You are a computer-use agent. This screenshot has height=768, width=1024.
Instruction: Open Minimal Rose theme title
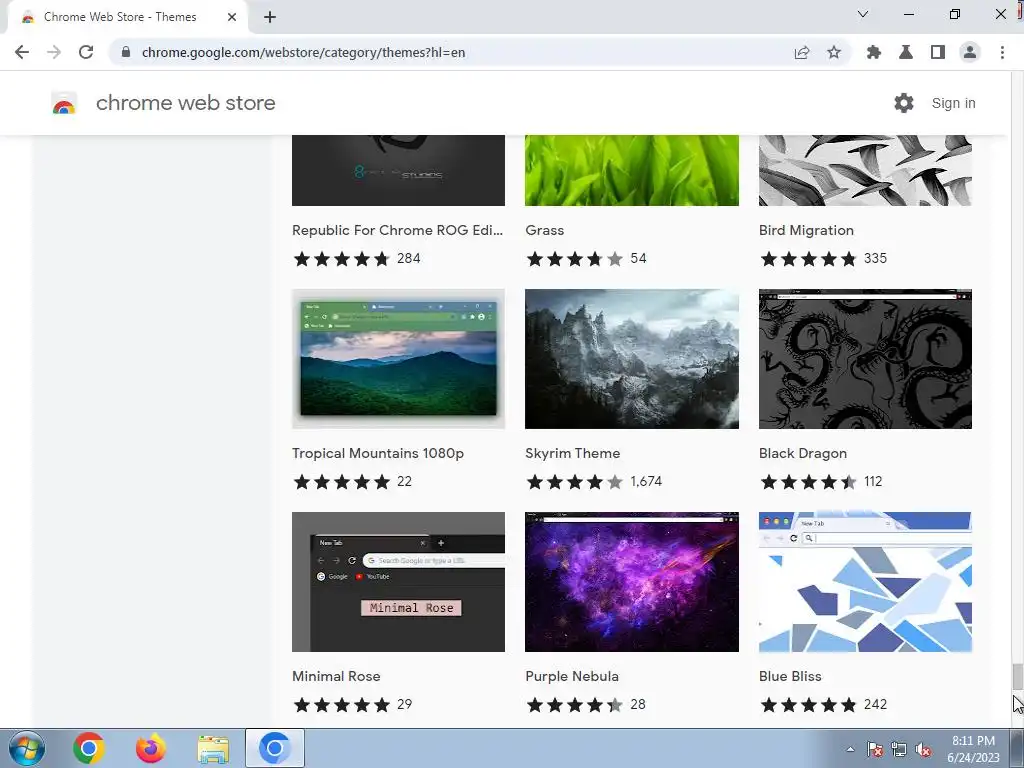click(336, 676)
